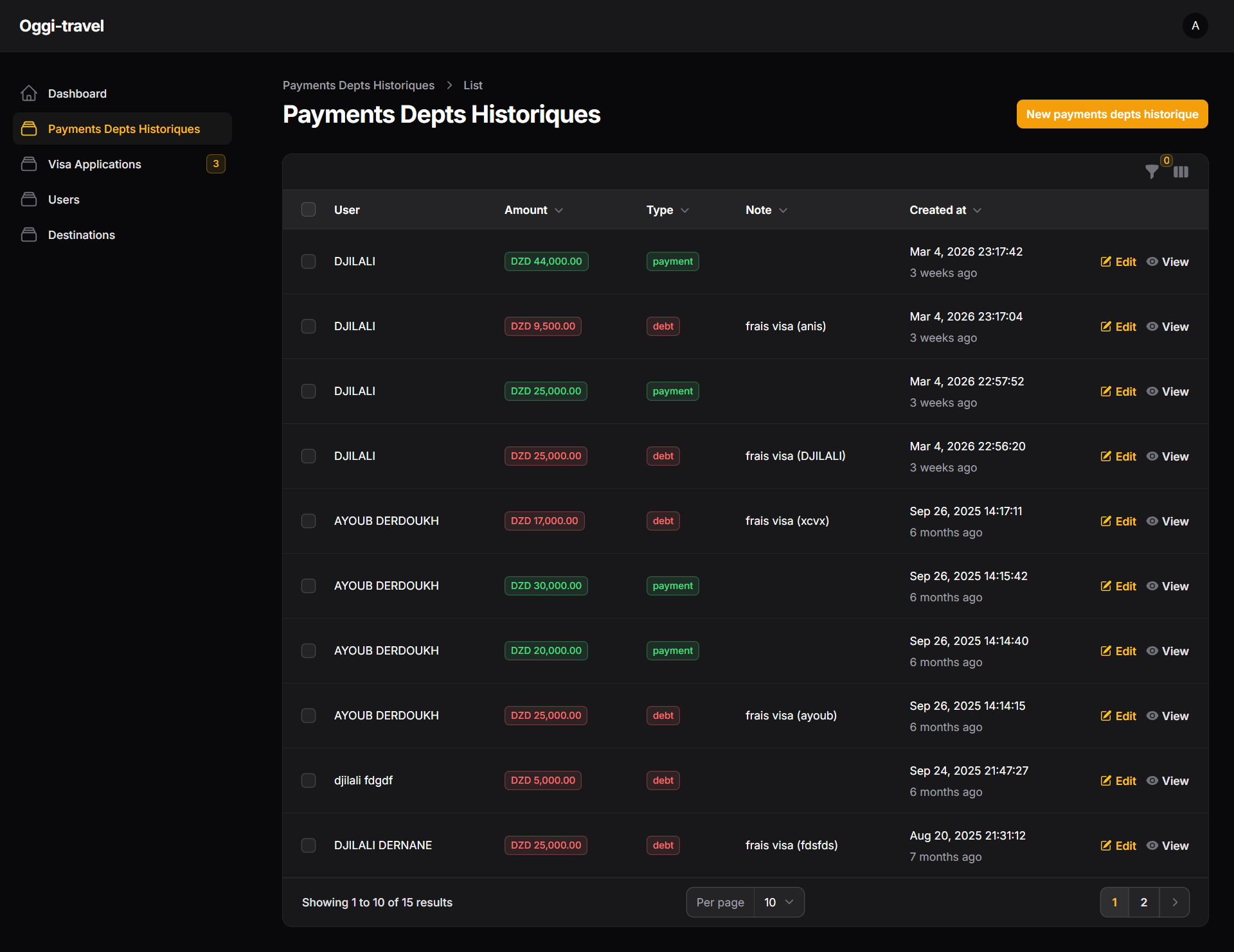Open the Payments Depts Historiques breadcrumb link
The image size is (1234, 952).
point(358,85)
